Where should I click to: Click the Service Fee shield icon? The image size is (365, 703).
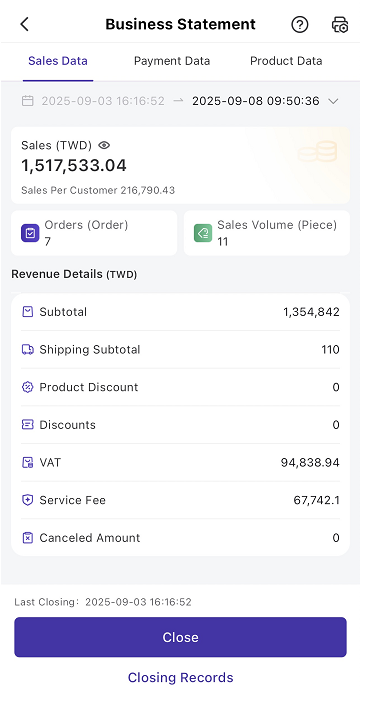click(28, 500)
